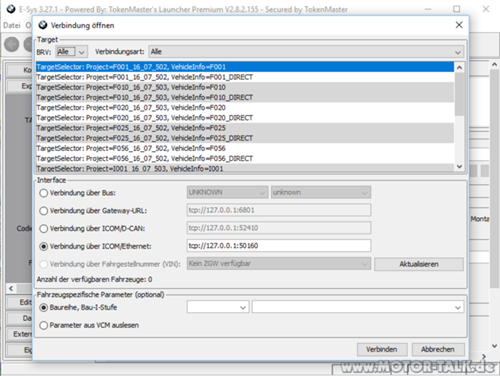Select Verbindung über Gateway-URL option

[44, 211]
